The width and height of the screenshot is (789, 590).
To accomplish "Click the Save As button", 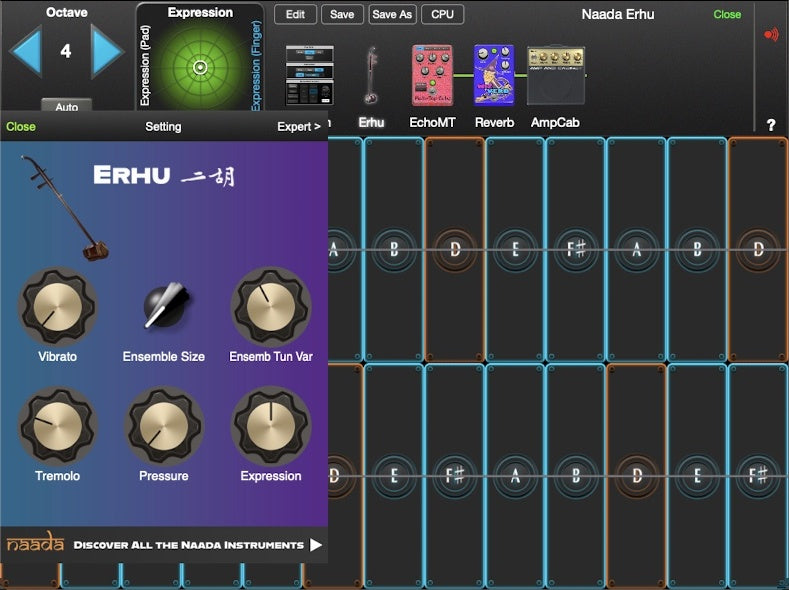I will click(x=392, y=15).
